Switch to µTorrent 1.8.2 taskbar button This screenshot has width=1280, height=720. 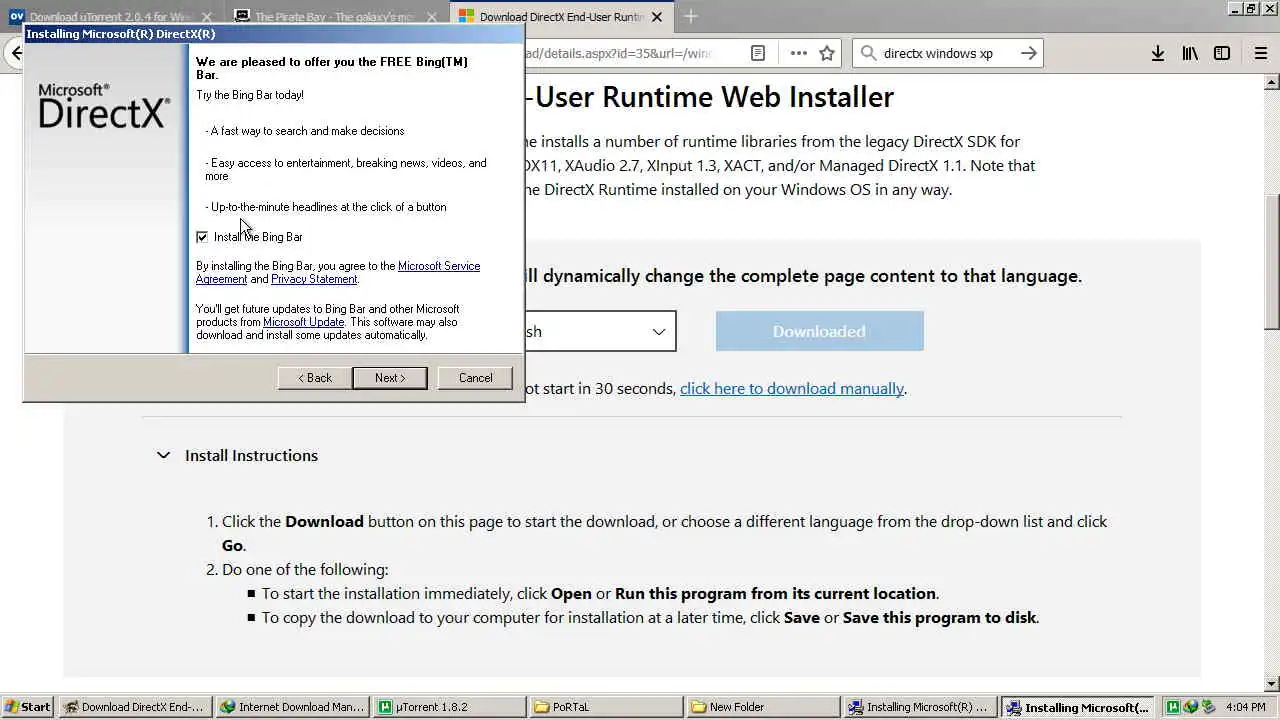(x=450, y=707)
